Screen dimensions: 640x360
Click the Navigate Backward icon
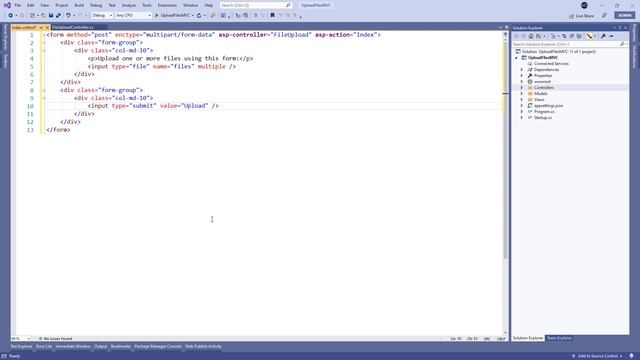[11, 16]
